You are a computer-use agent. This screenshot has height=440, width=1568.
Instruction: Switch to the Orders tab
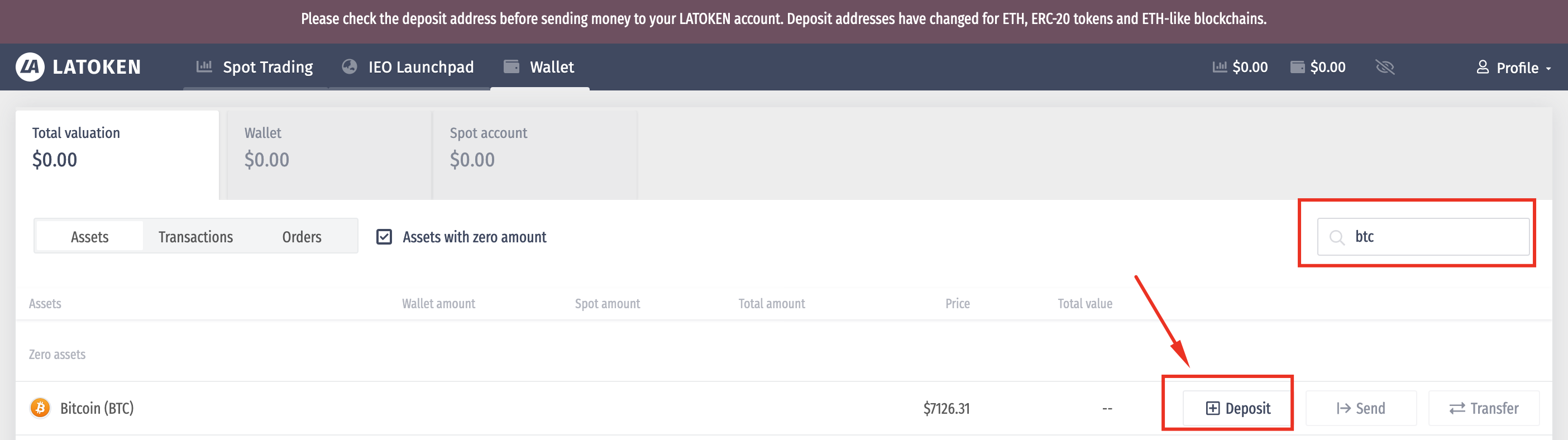[302, 237]
